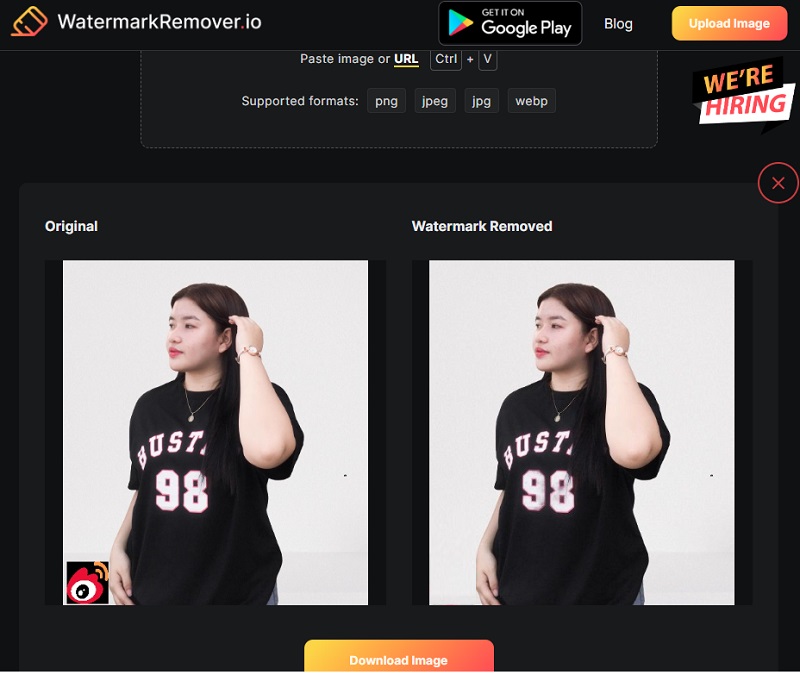Dismiss the result view with the red X

point(778,183)
